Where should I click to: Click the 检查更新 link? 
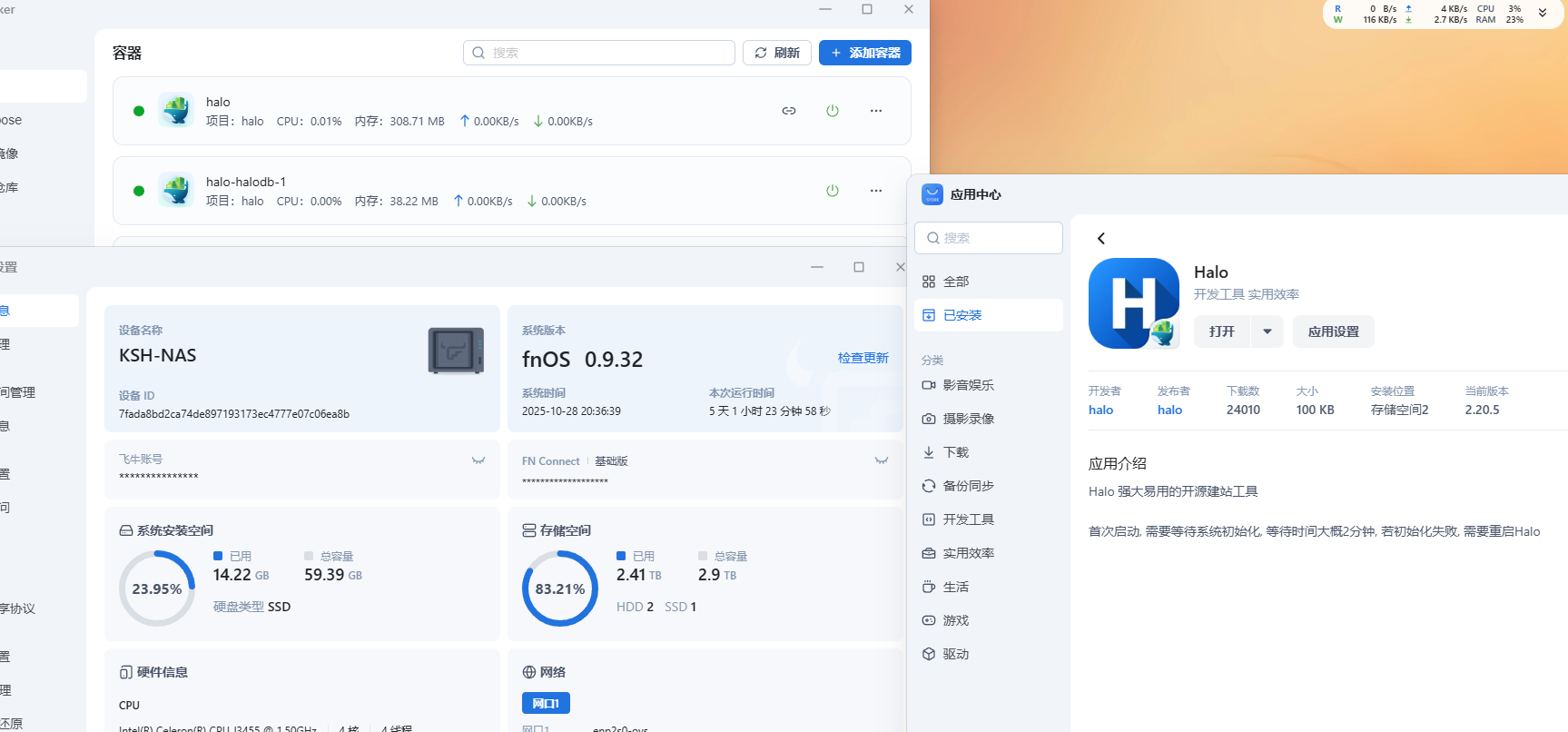[x=863, y=358]
